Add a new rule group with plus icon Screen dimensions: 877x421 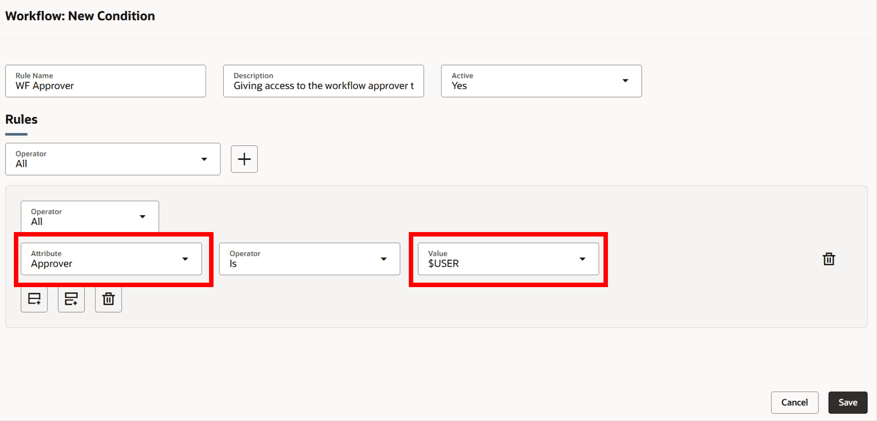pyautogui.click(x=244, y=159)
